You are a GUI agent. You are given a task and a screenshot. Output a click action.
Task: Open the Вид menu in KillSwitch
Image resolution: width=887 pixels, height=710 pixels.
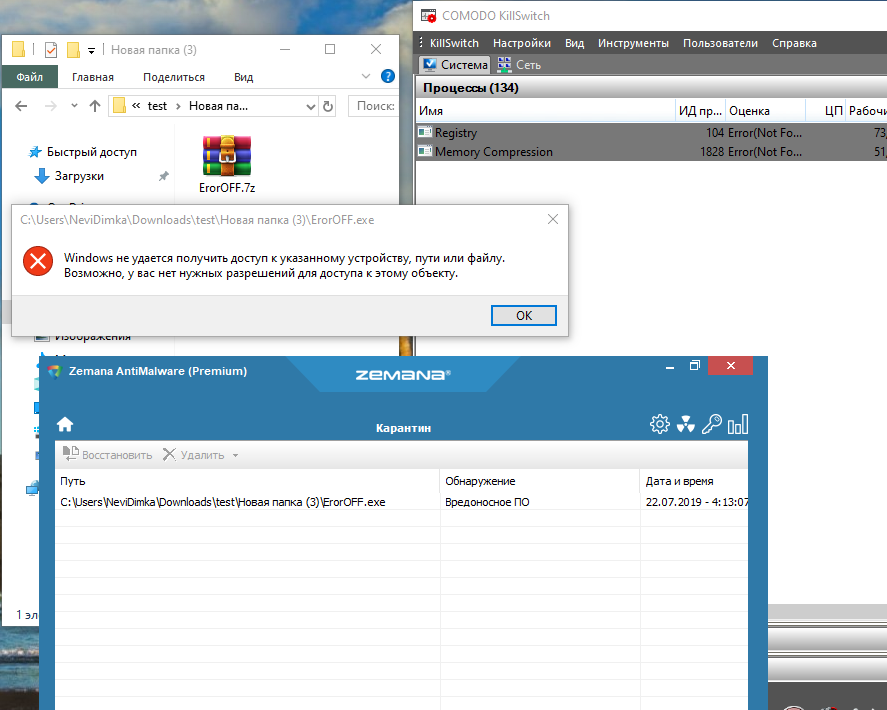[574, 43]
